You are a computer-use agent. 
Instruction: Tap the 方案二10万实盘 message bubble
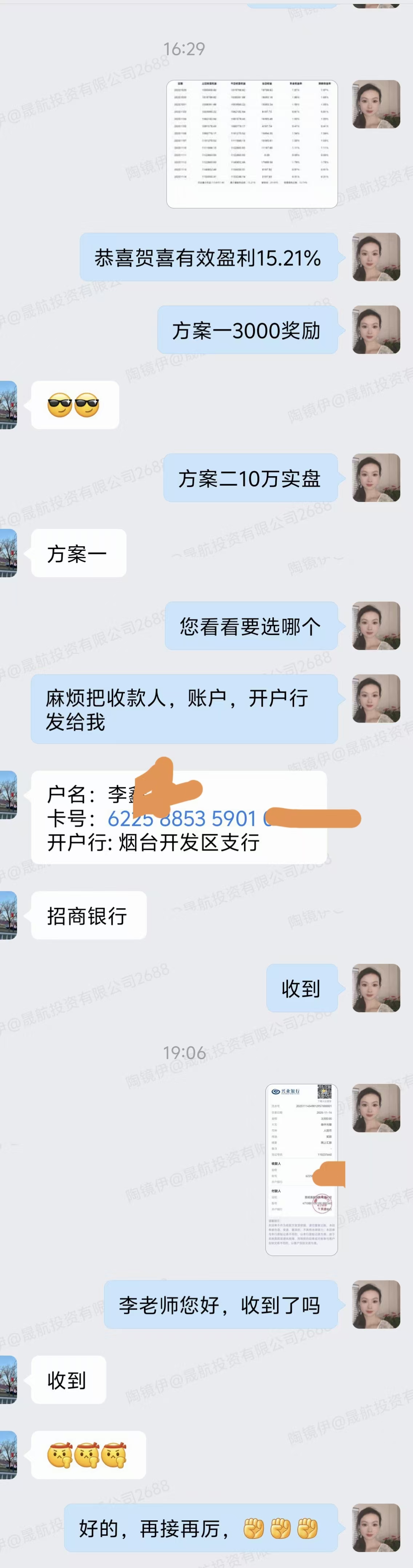pos(250,478)
